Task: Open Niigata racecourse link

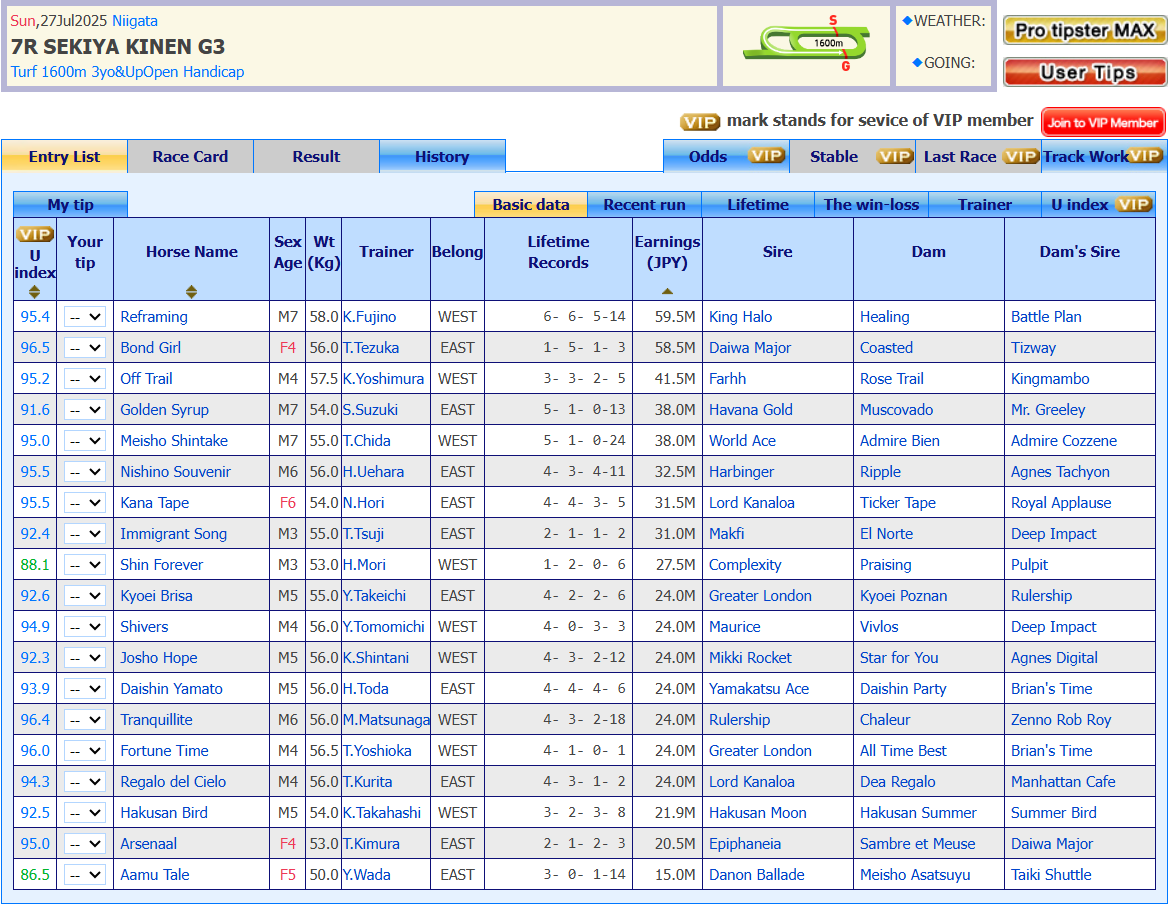Action: coord(135,21)
